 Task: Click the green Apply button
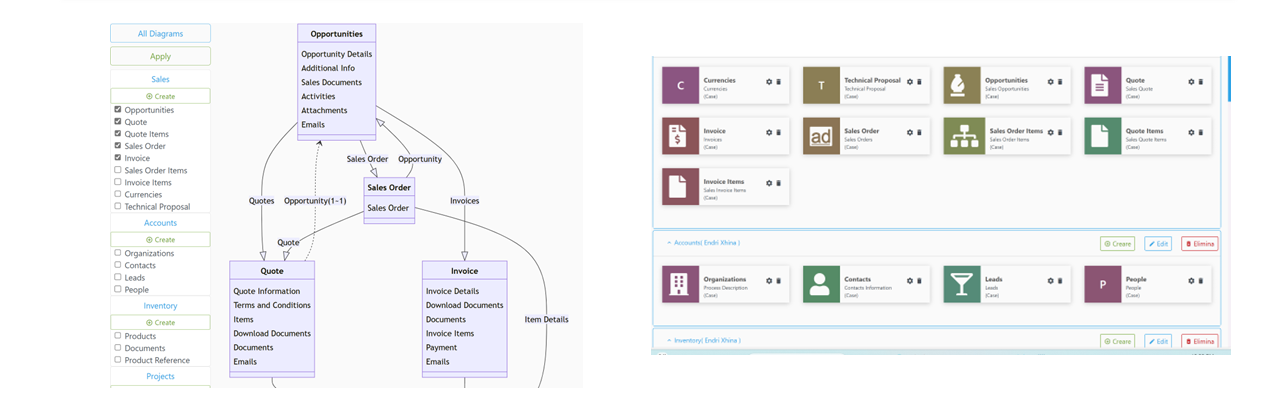pyautogui.click(x=160, y=57)
